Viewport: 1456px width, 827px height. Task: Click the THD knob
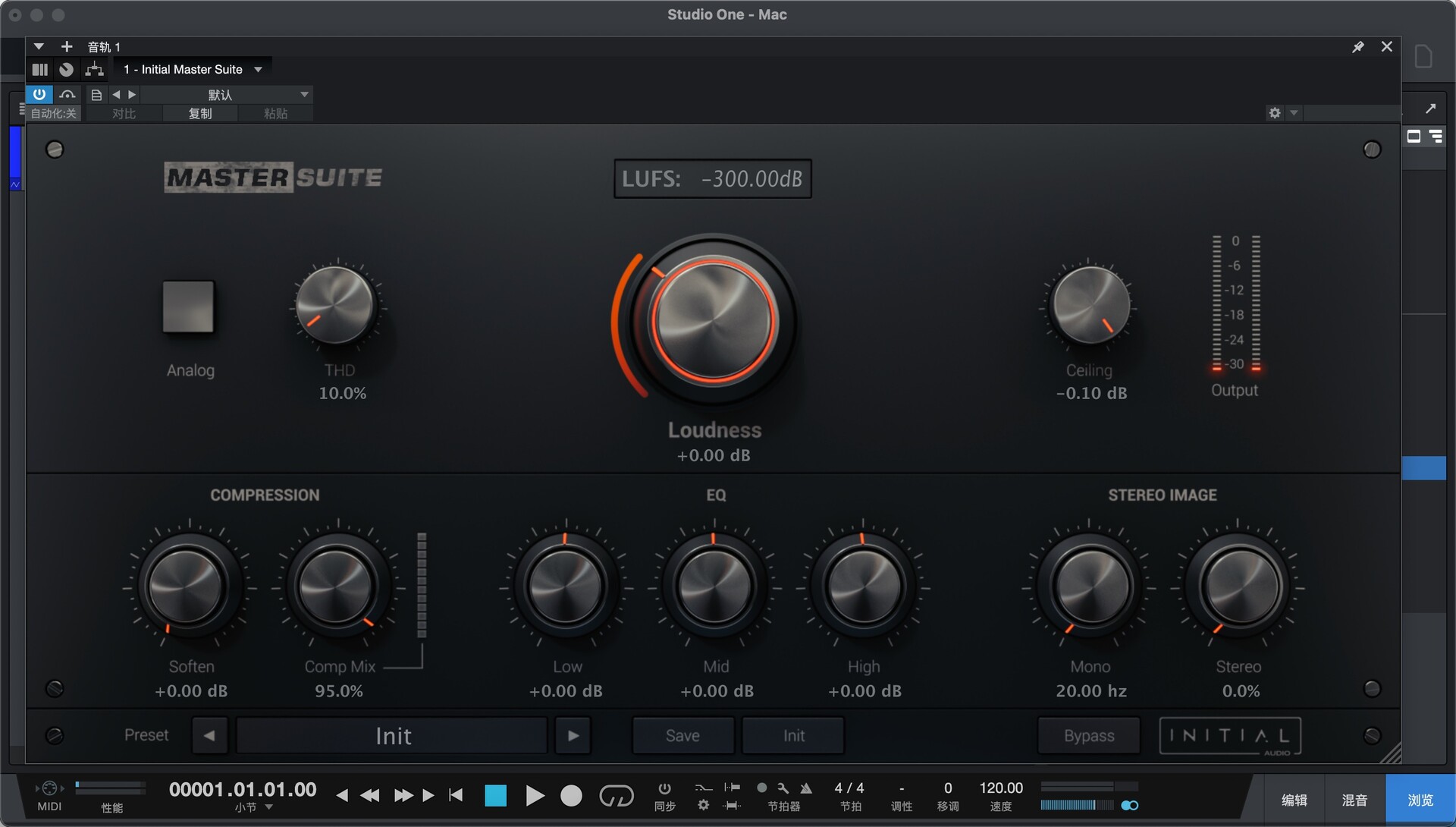[x=336, y=306]
